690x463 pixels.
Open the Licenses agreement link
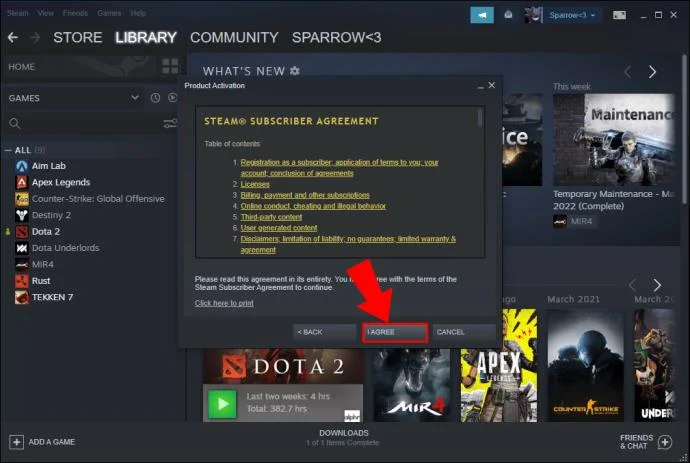(255, 184)
